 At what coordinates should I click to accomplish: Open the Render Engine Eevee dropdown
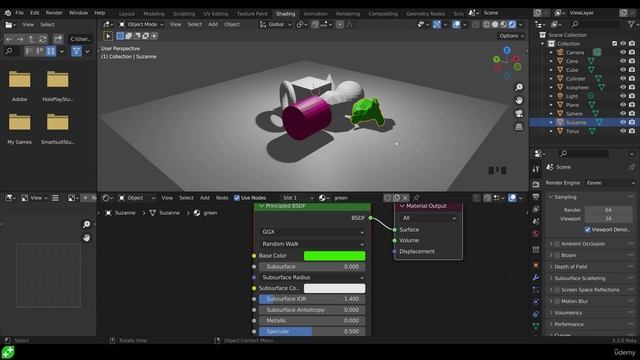(611, 183)
